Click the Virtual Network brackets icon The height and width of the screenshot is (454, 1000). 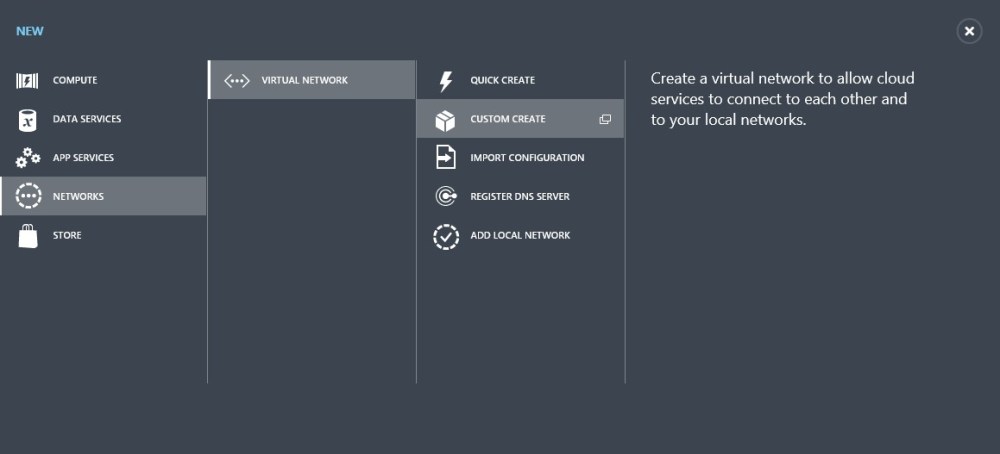[x=237, y=80]
